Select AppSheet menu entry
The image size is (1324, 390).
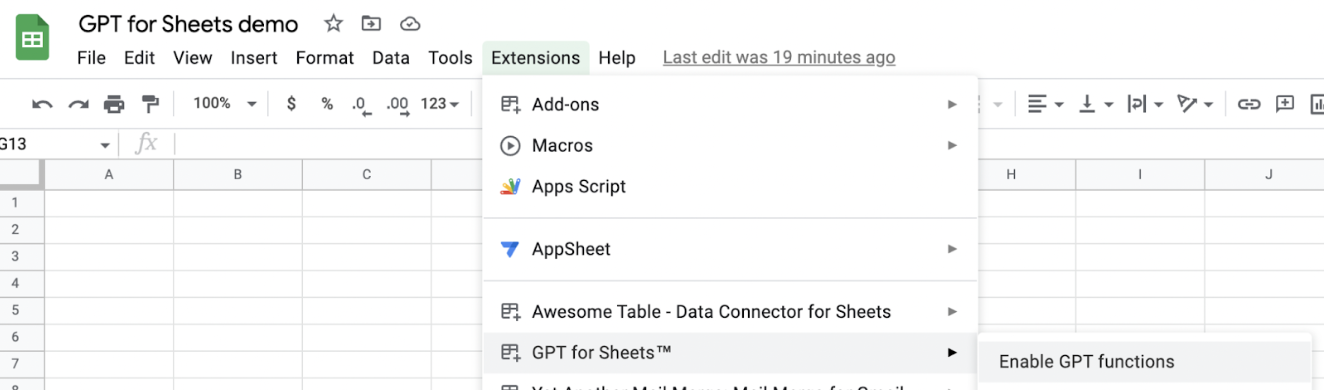(x=730, y=249)
